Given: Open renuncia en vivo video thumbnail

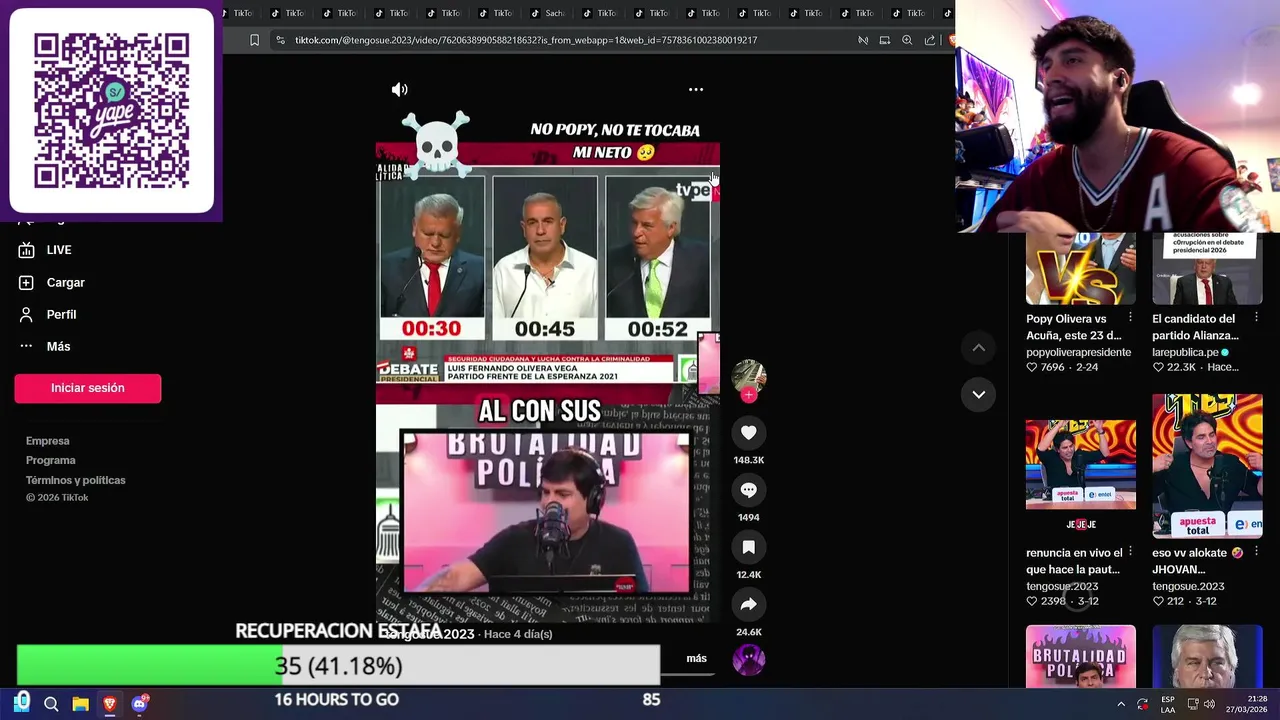Looking at the screenshot, I should click(1081, 465).
